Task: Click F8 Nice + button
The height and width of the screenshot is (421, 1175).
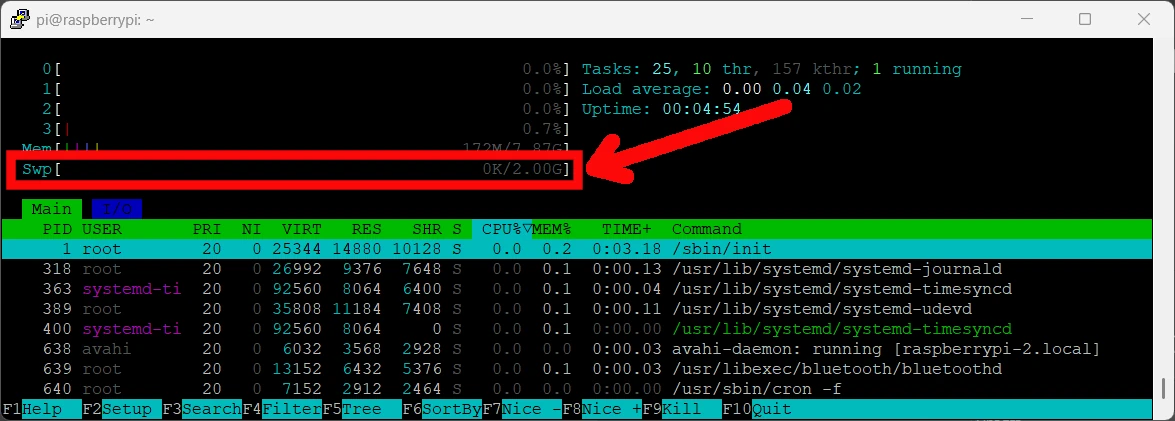Action: 602,410
